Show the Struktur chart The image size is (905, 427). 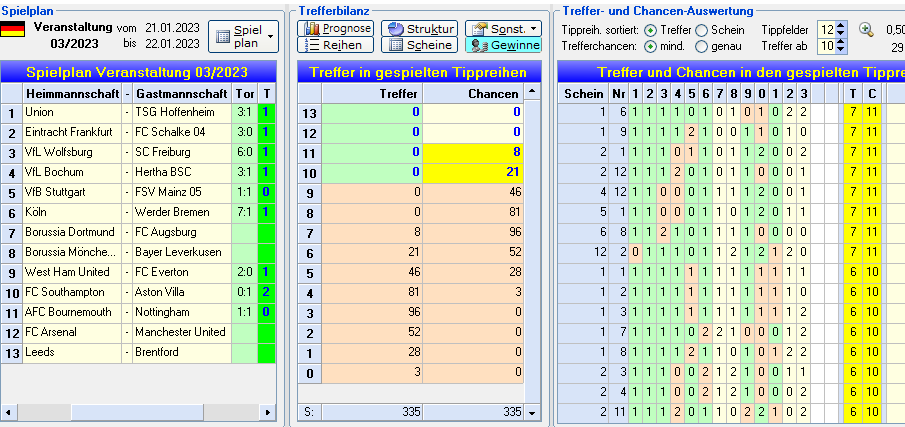[419, 28]
